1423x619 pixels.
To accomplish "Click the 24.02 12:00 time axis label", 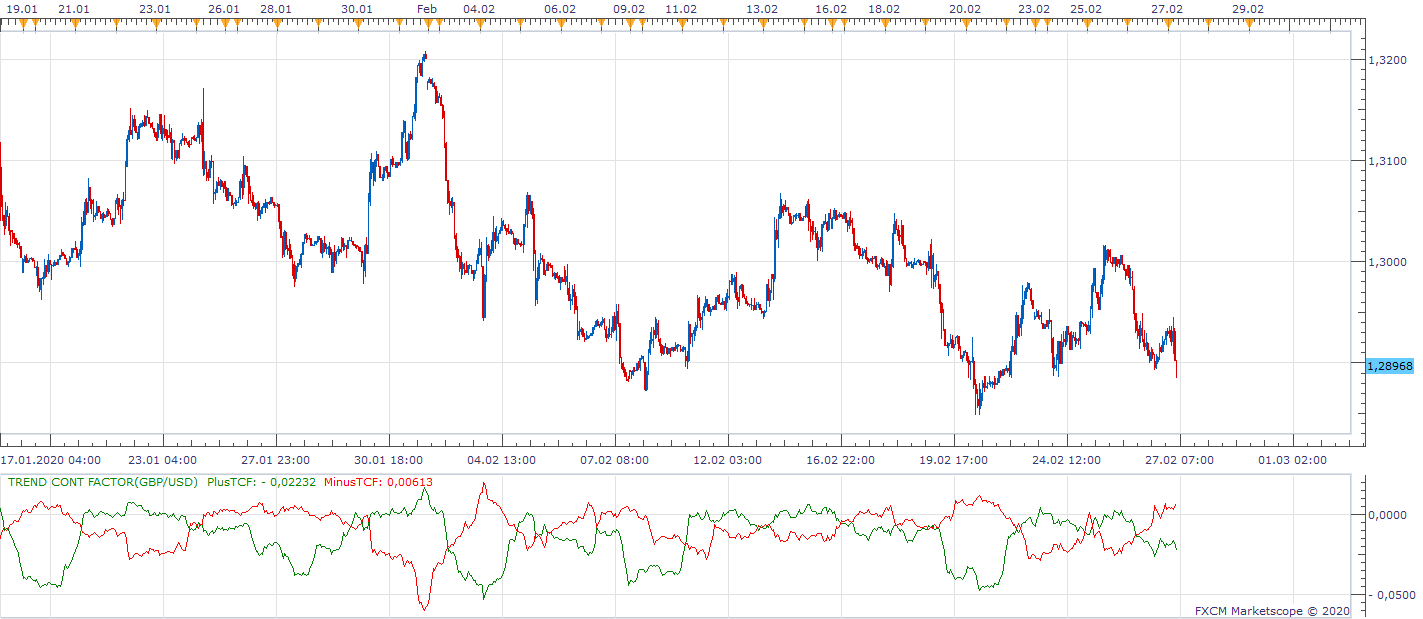I will (1067, 460).
